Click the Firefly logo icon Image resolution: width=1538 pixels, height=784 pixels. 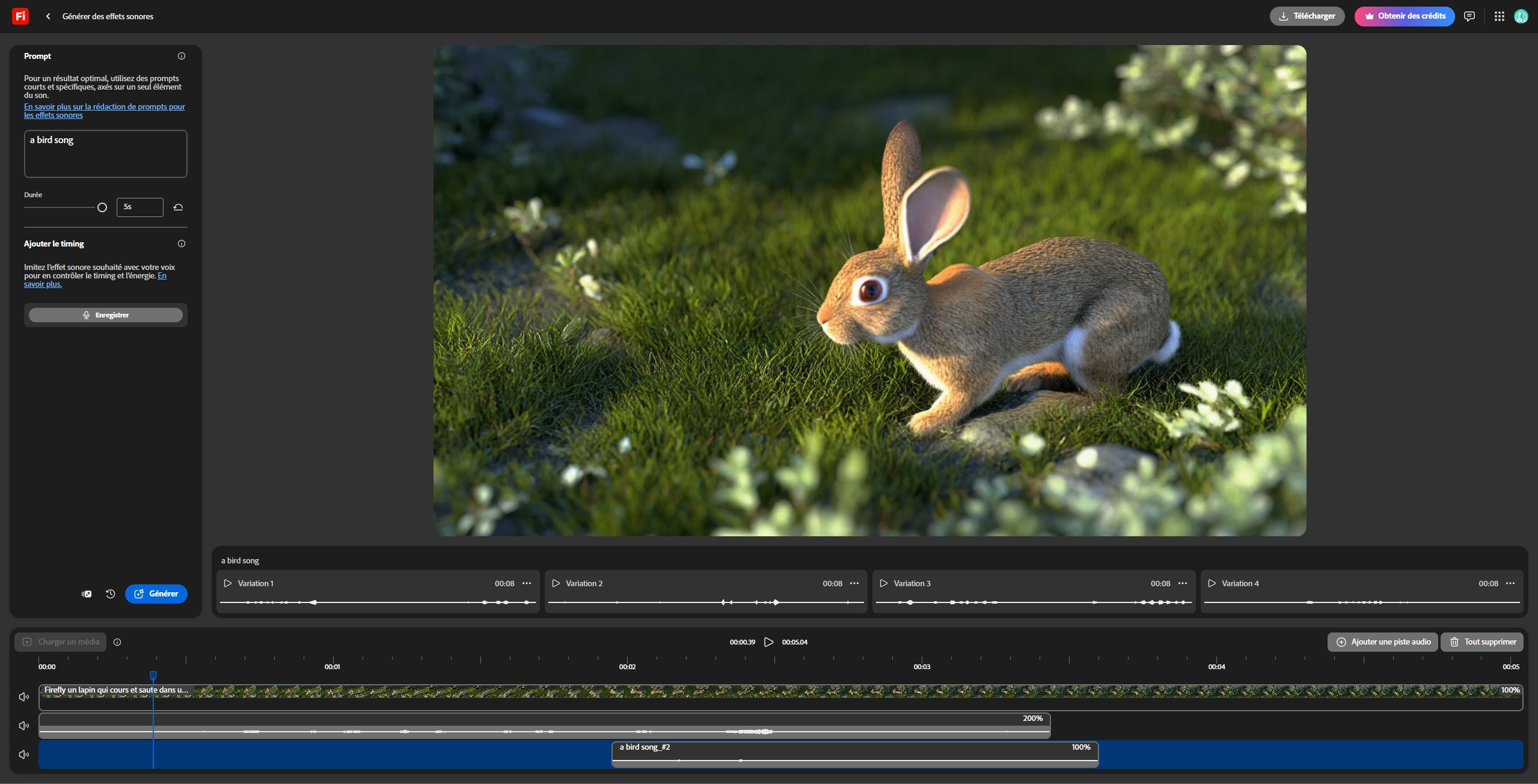coord(20,16)
